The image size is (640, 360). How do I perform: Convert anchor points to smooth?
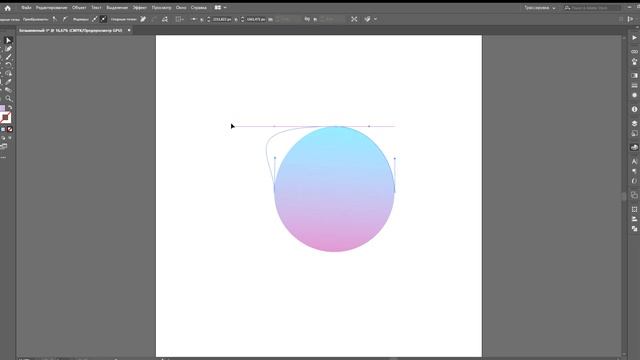click(x=65, y=19)
